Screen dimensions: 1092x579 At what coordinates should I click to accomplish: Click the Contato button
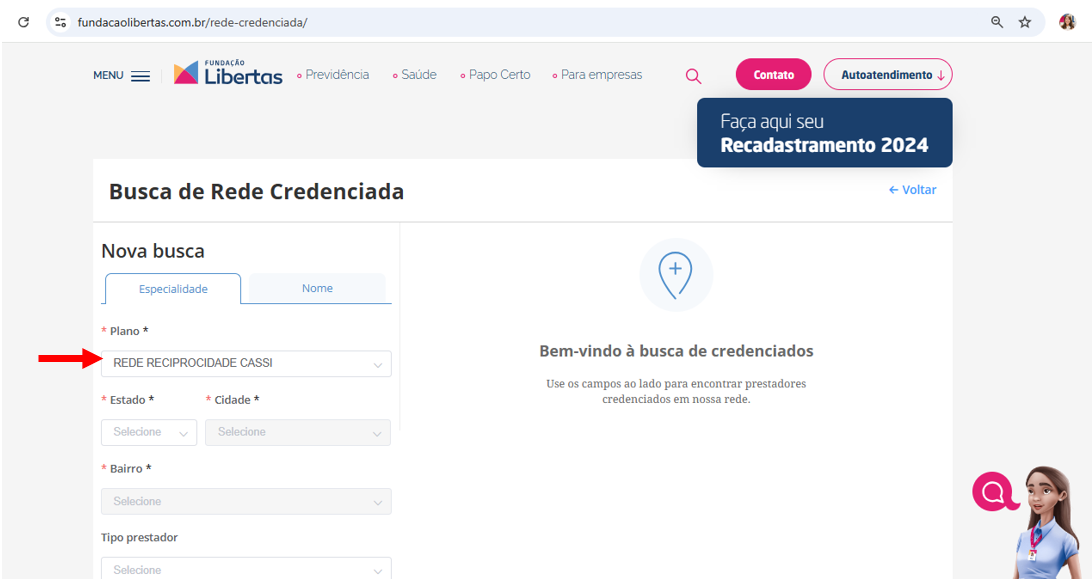point(774,75)
